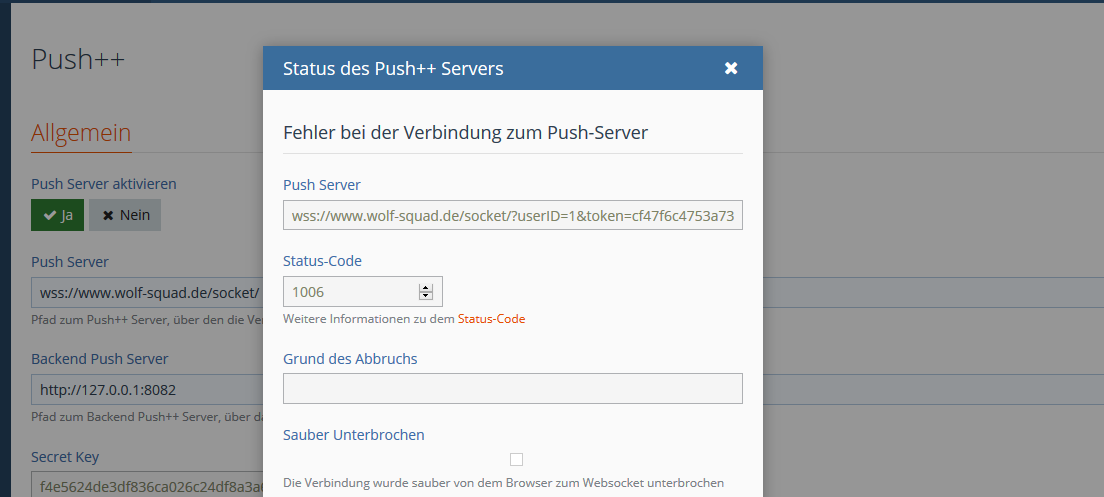
Task: Focus the settings page Push Server wss field
Action: point(145,293)
